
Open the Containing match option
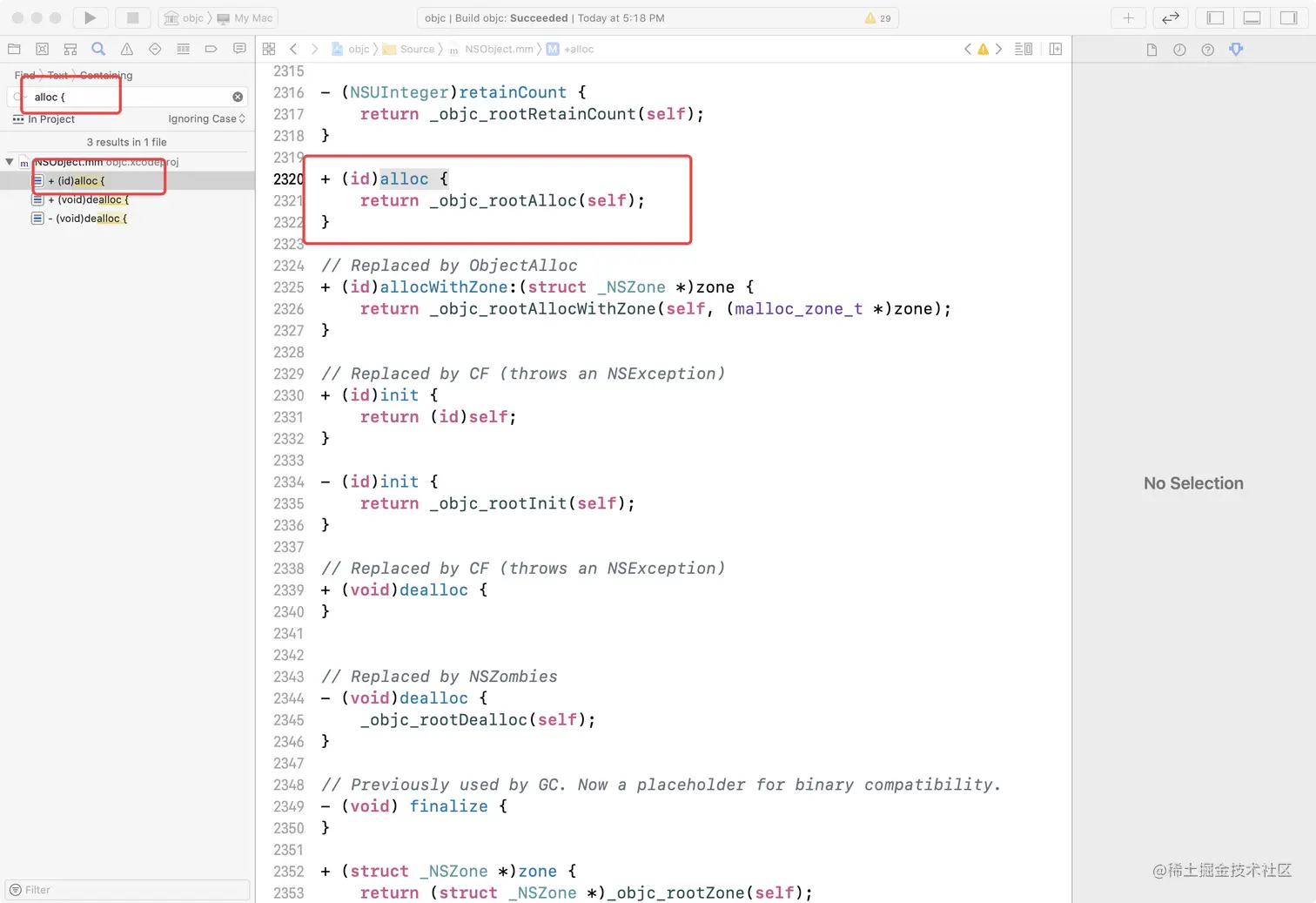click(x=106, y=76)
